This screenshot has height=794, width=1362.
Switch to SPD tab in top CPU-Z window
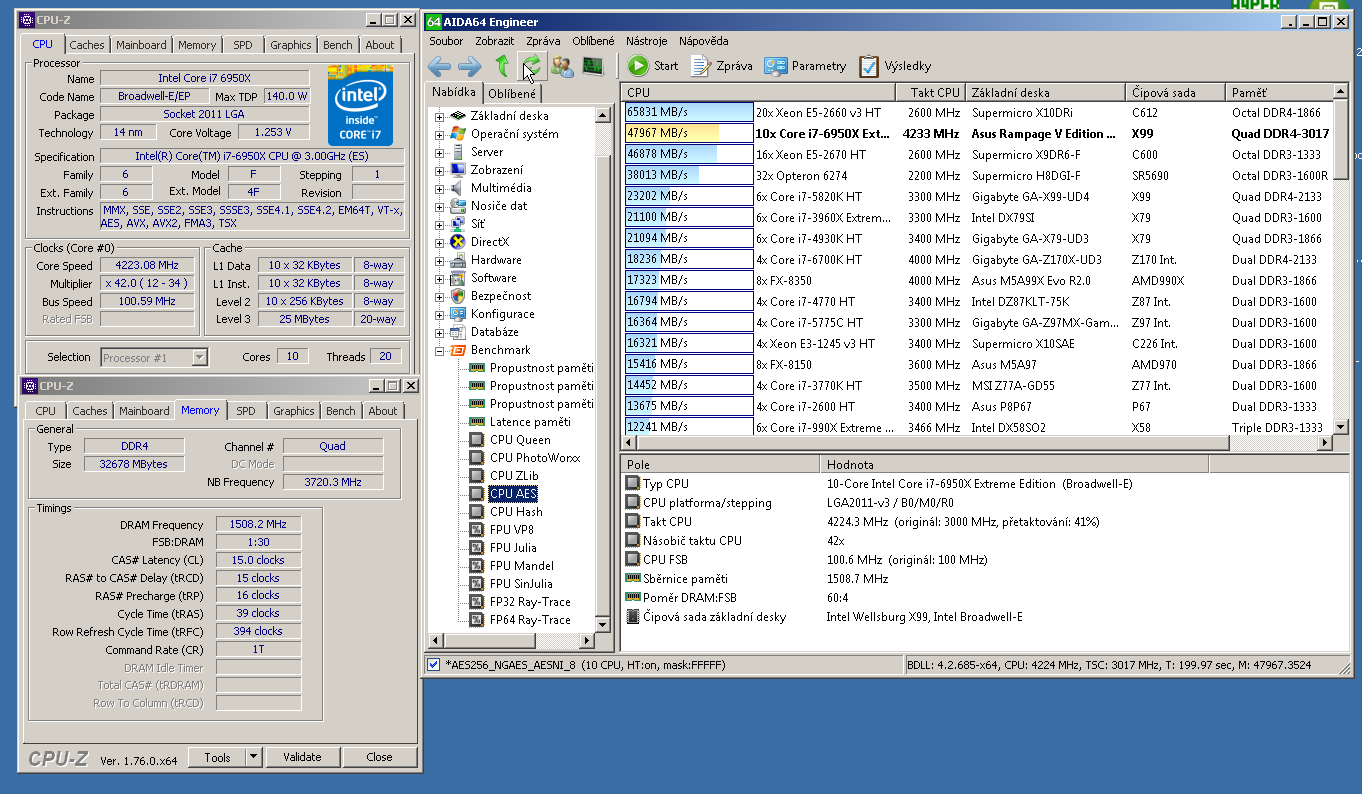243,45
